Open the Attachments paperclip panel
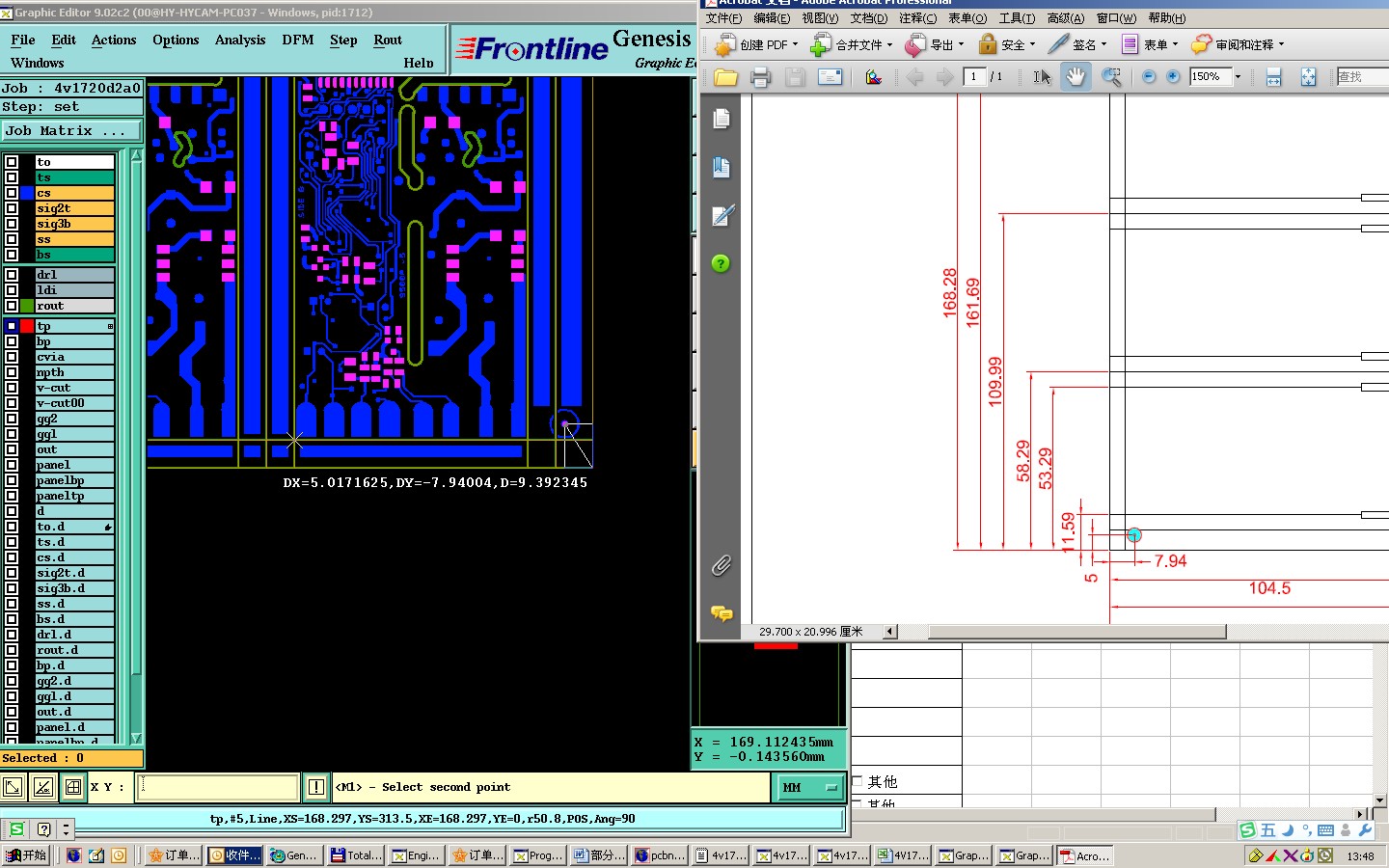This screenshot has height=868, width=1389. click(721, 565)
